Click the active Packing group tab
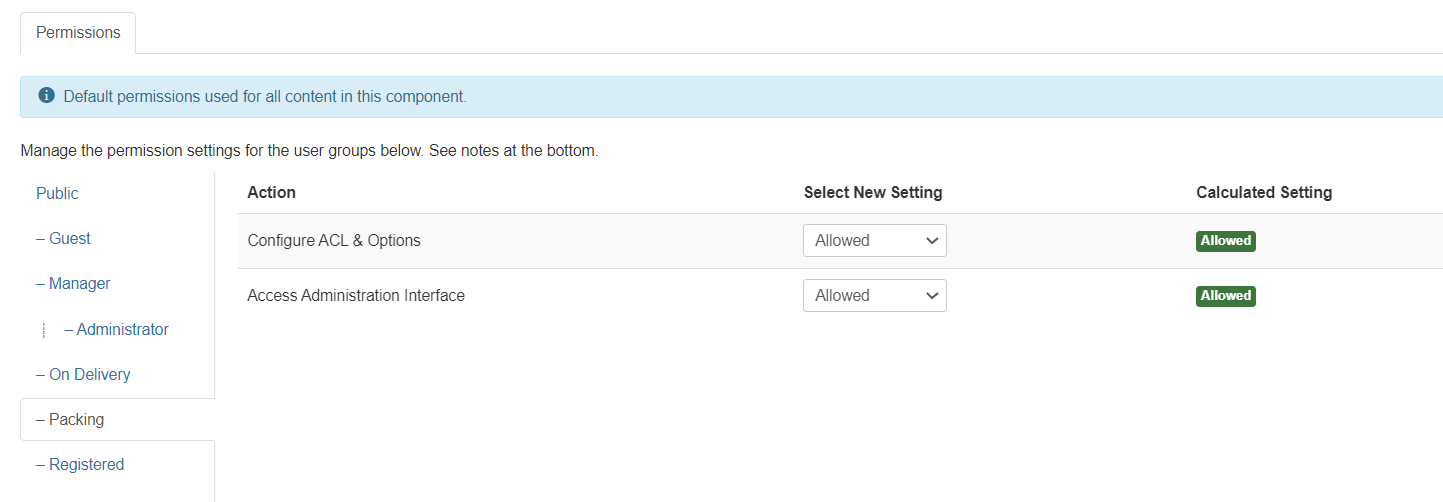The image size is (1443, 502). pyautogui.click(x=76, y=419)
